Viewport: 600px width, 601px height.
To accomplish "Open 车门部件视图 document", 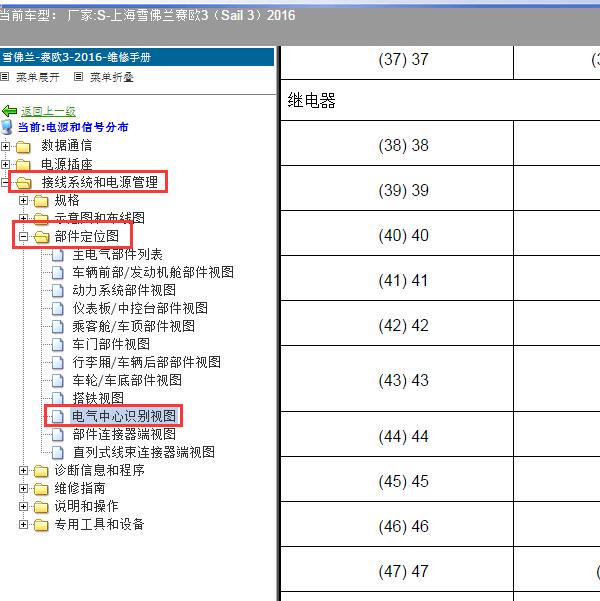I will [111, 344].
